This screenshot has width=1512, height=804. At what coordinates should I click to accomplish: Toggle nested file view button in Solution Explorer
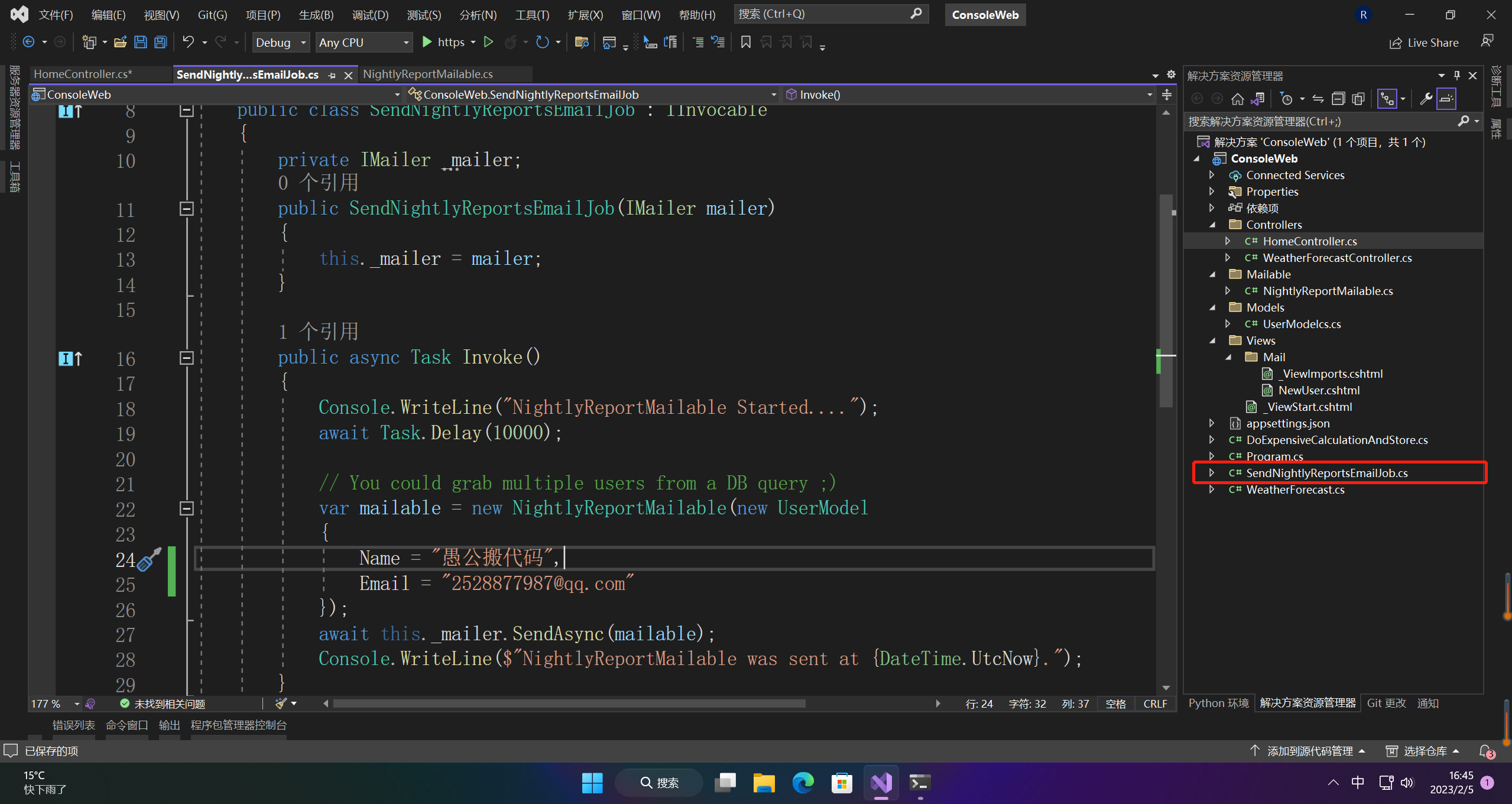1386,99
